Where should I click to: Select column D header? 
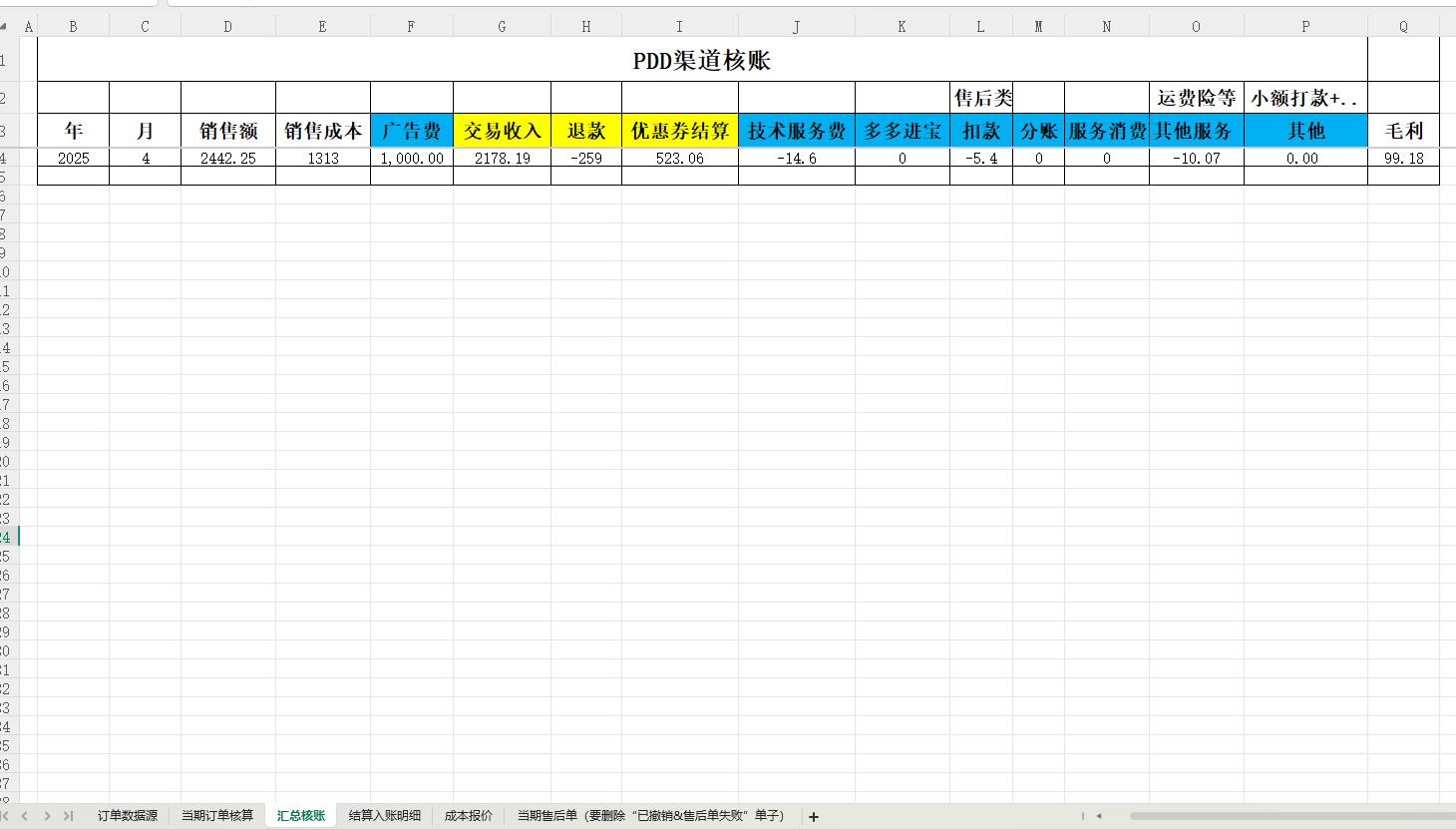[x=228, y=27]
